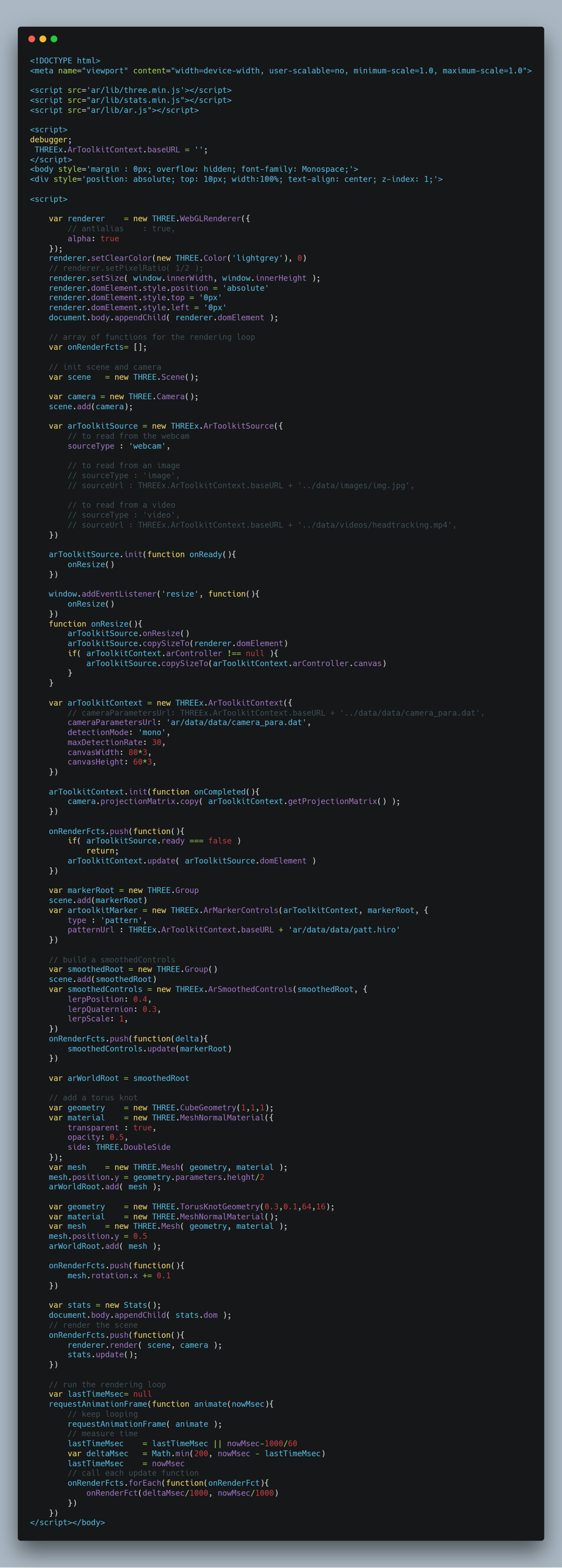Click 'var onRenderFcts= [];' line
This screenshot has height=1568, width=562.
(98, 347)
